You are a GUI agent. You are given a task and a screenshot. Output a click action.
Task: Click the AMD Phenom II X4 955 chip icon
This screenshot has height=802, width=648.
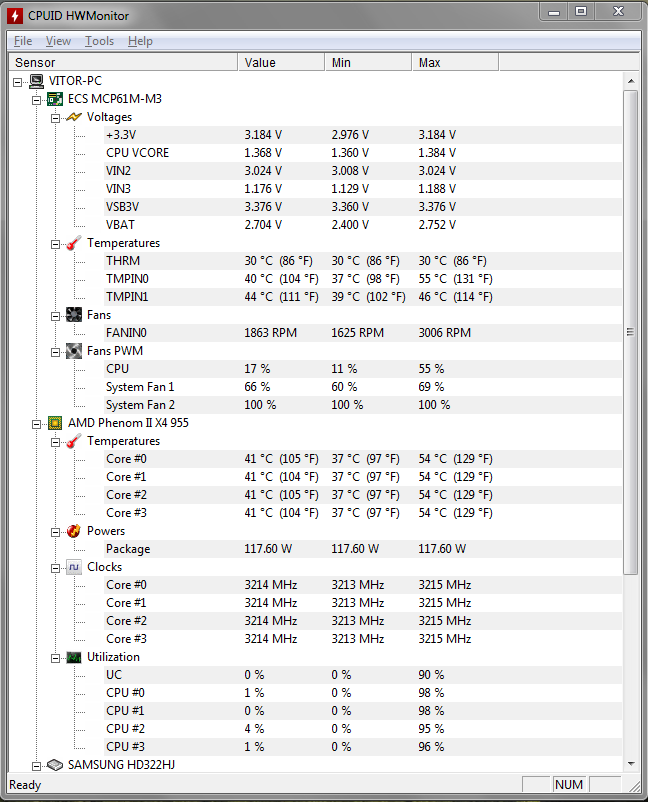click(55, 423)
